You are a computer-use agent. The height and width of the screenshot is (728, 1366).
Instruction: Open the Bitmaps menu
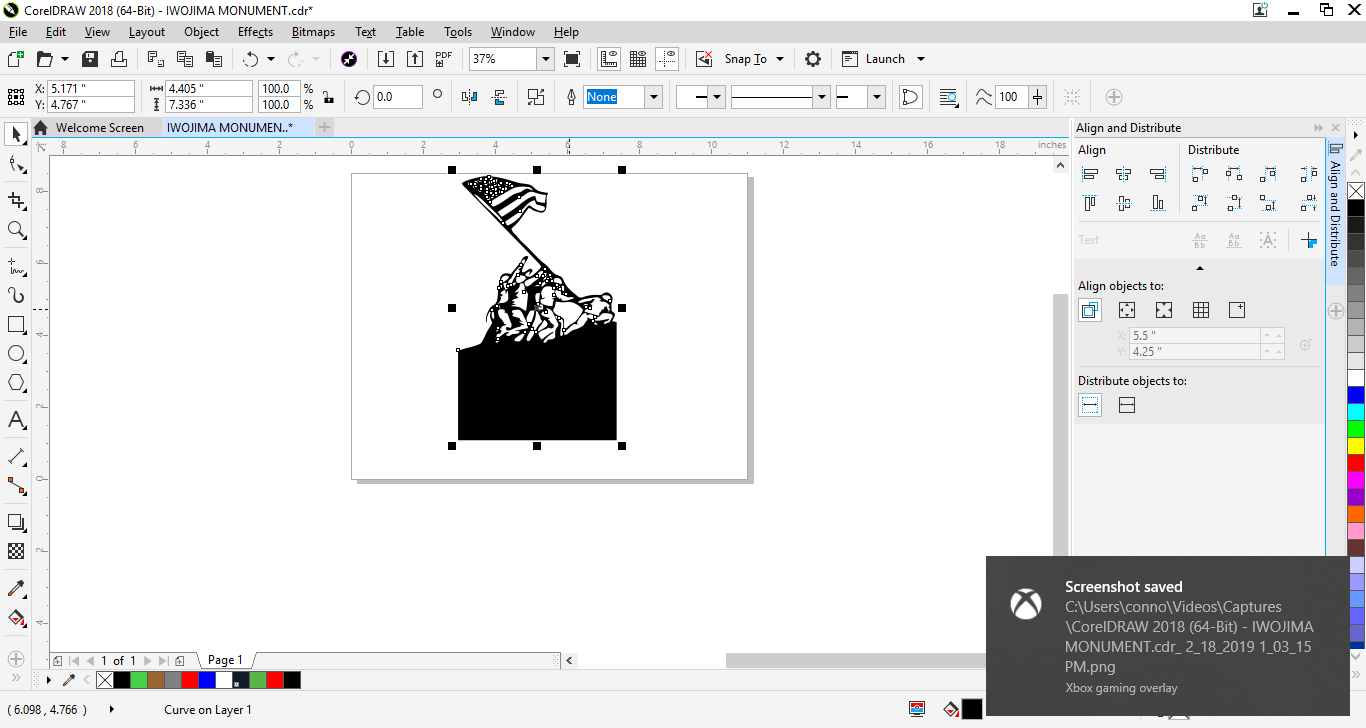coord(313,32)
